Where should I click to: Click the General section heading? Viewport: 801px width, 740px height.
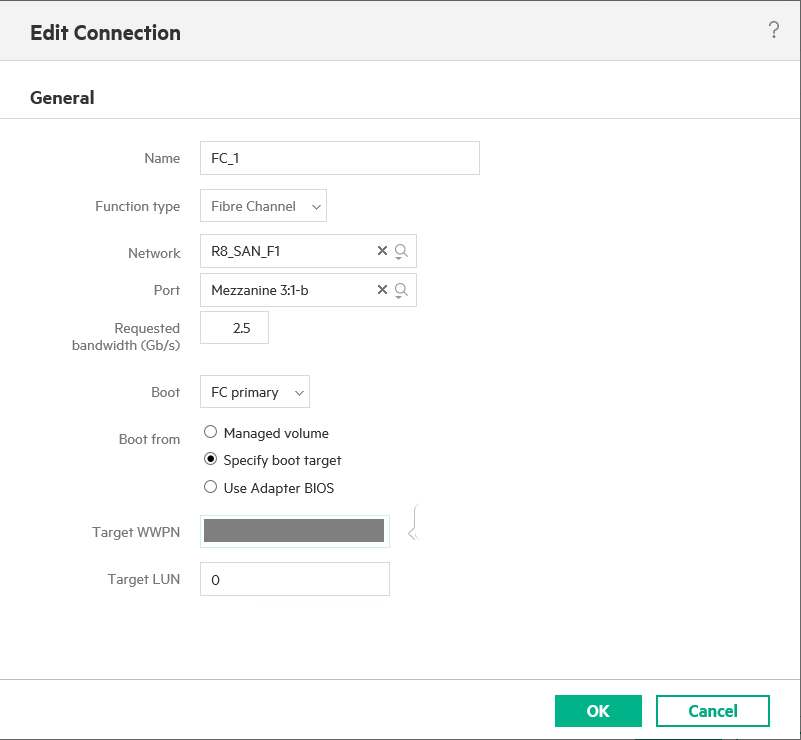tap(62, 98)
